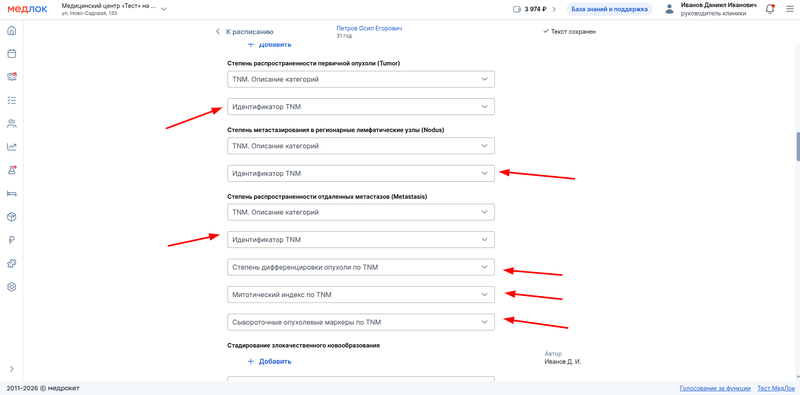Click the Текст сохранен status
This screenshot has width=800, height=395.
point(570,32)
